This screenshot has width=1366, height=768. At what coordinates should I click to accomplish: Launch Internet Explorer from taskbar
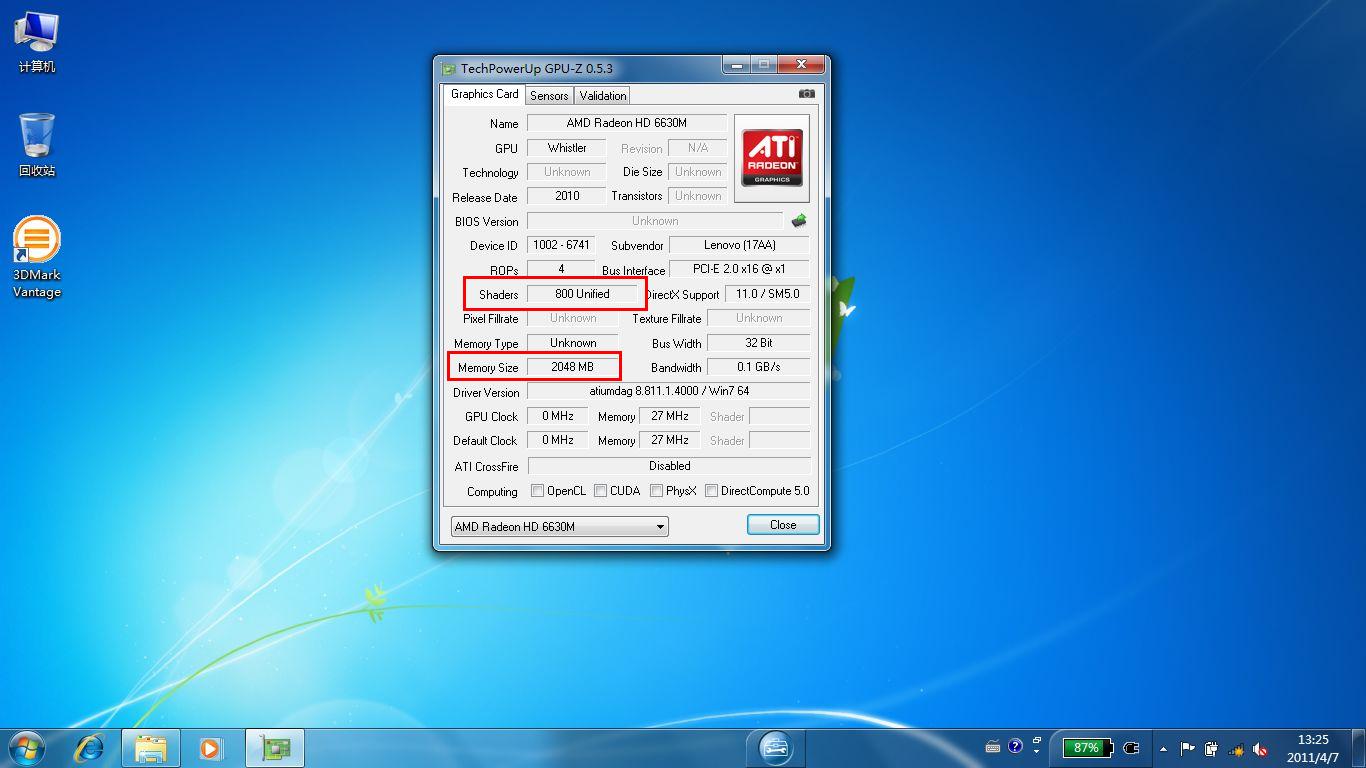click(x=90, y=748)
